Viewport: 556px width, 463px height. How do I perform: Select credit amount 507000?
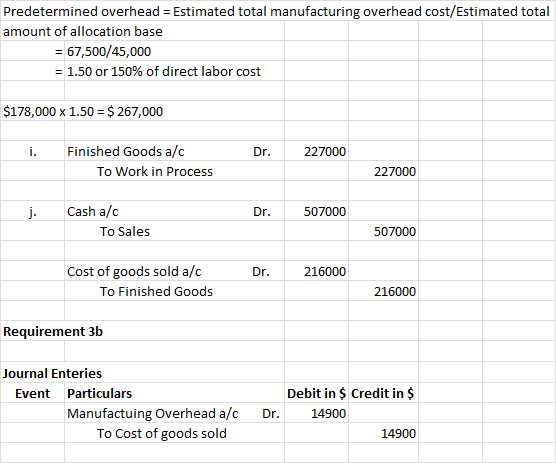click(395, 232)
